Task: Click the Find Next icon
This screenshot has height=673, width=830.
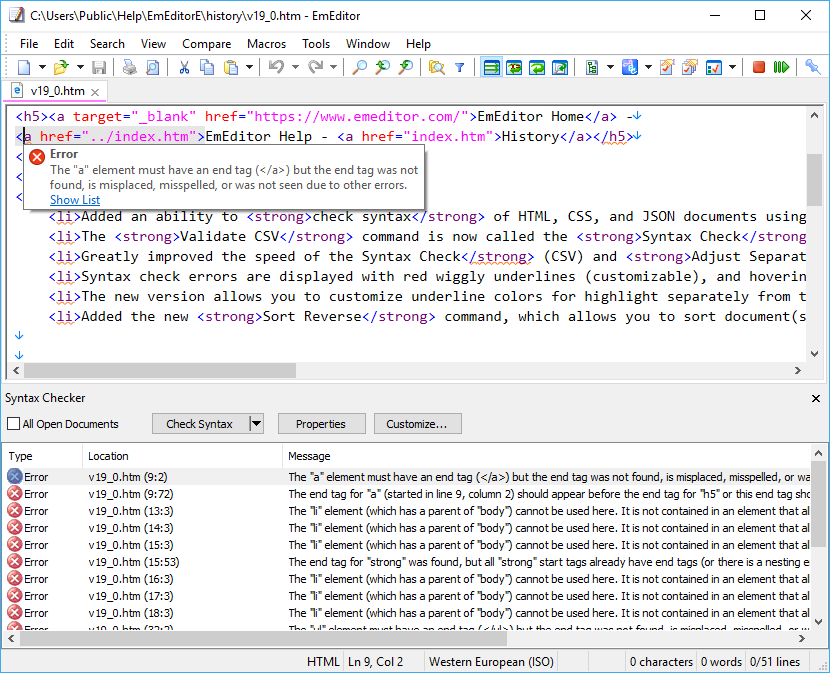Action: tap(382, 67)
